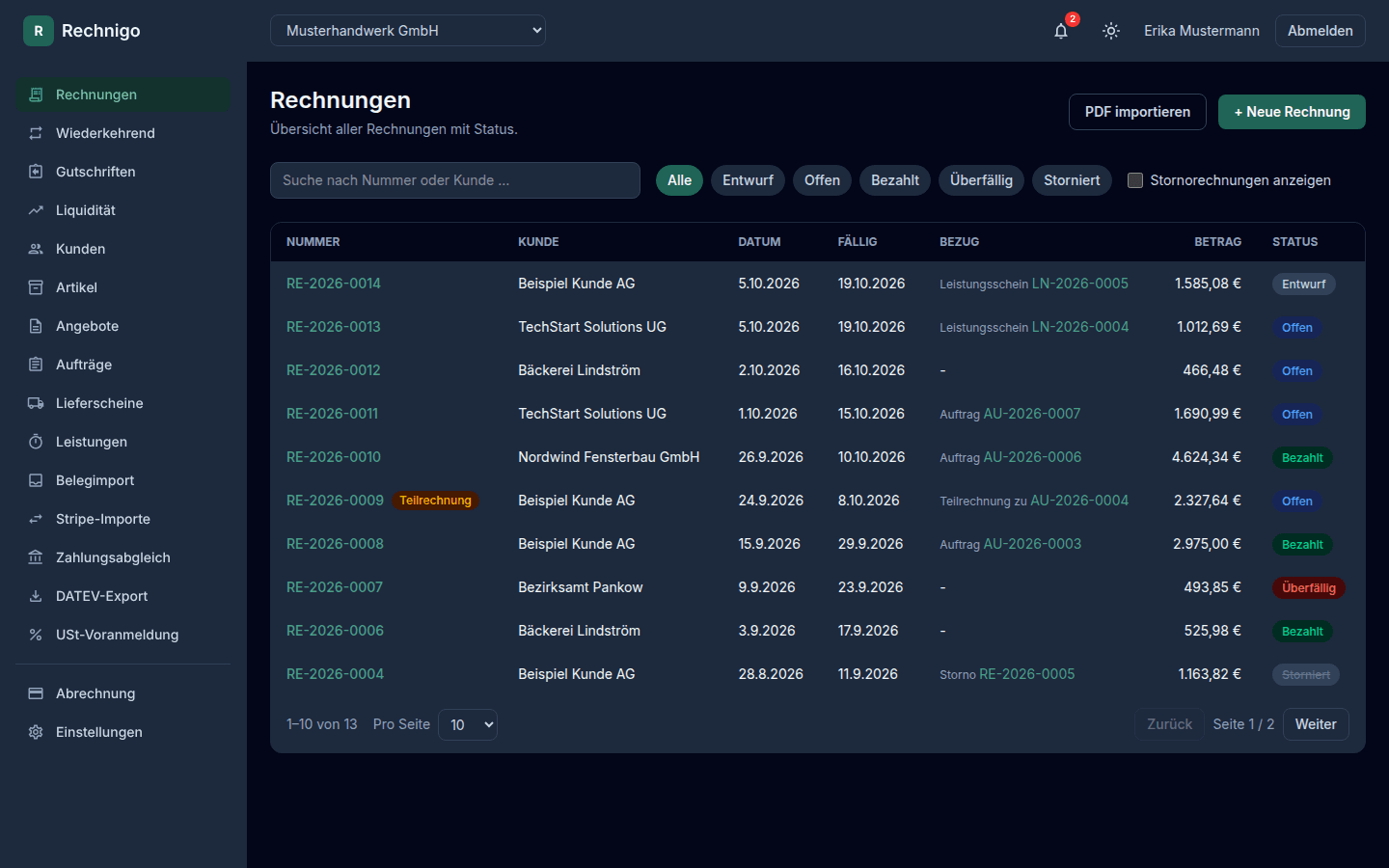This screenshot has width=1389, height=868.
Task: Click the Leistungen stopwatch icon
Action: coord(36,442)
